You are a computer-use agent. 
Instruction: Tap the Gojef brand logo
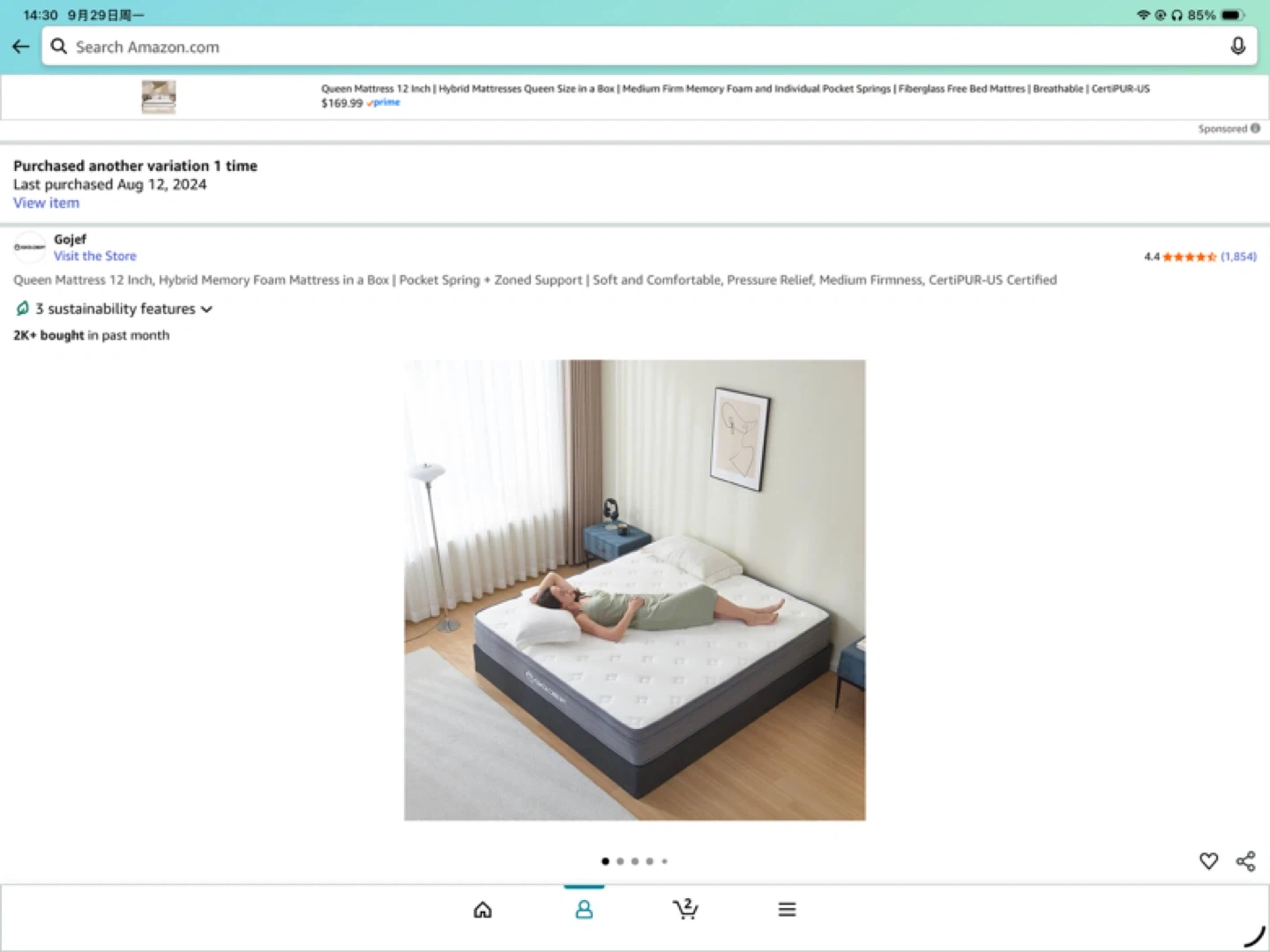coord(30,248)
